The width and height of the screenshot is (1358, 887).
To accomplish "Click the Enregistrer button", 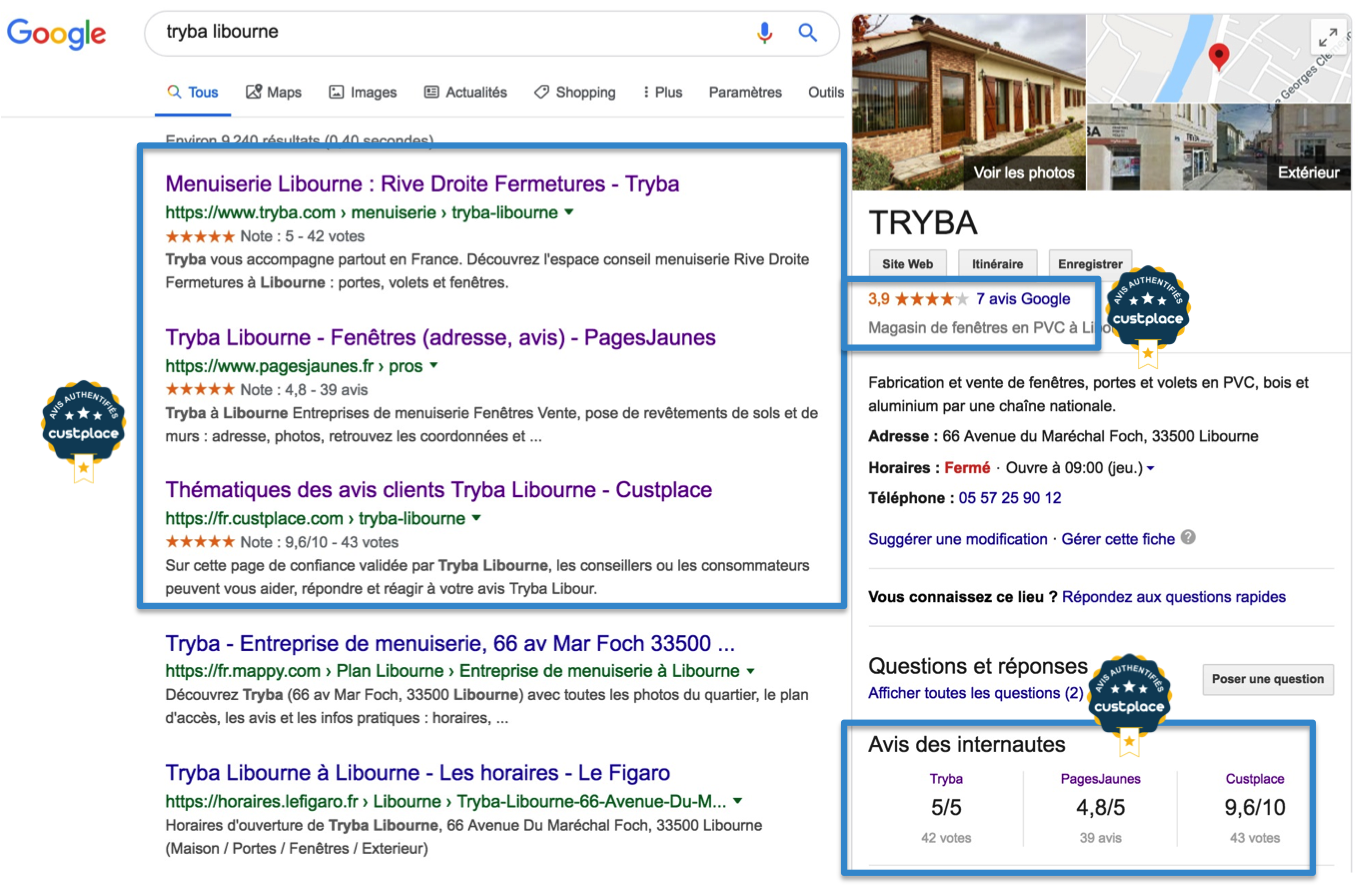I will pos(1091,264).
